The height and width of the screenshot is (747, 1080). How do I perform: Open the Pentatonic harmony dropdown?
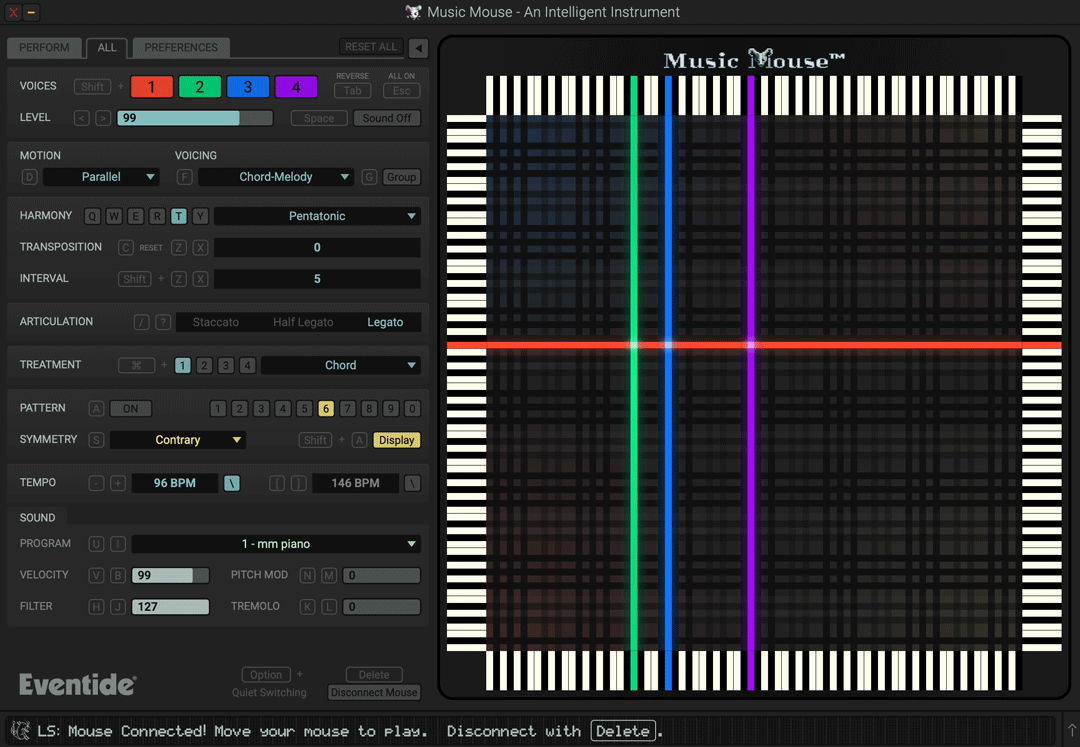click(317, 216)
